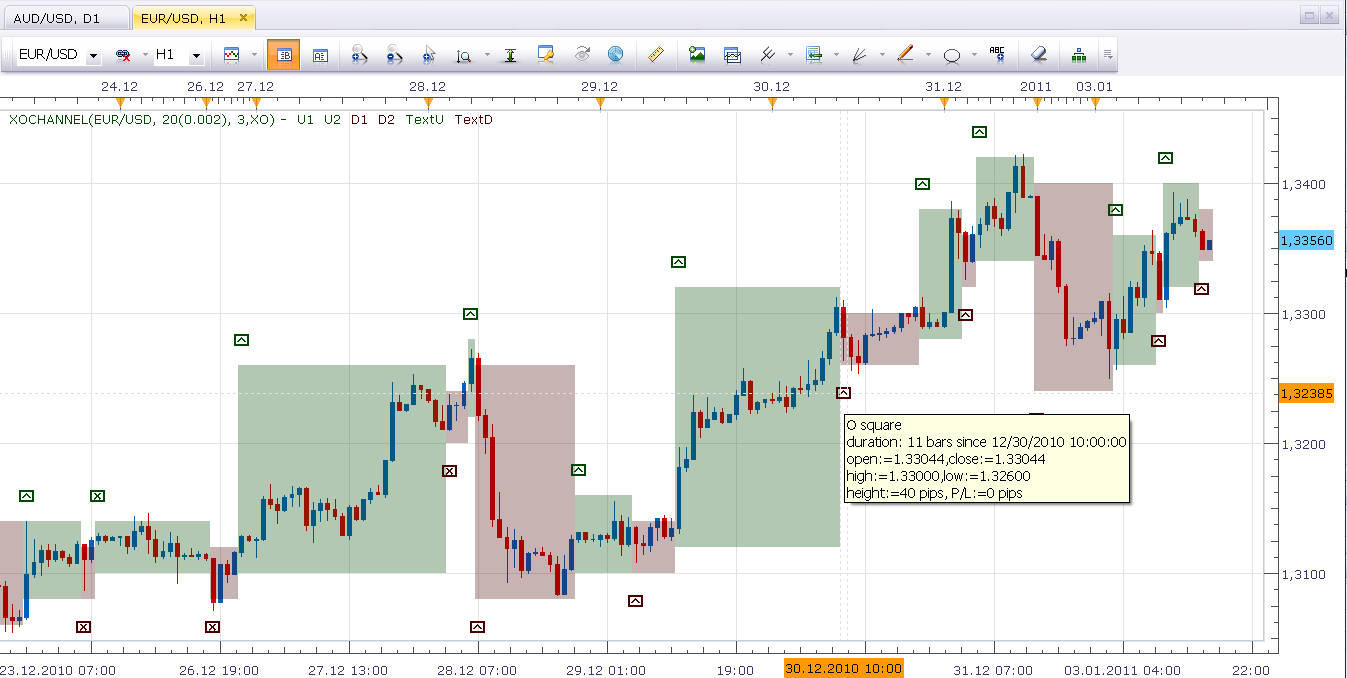
Task: Open the toolbar overflow options arrow
Action: (1108, 55)
